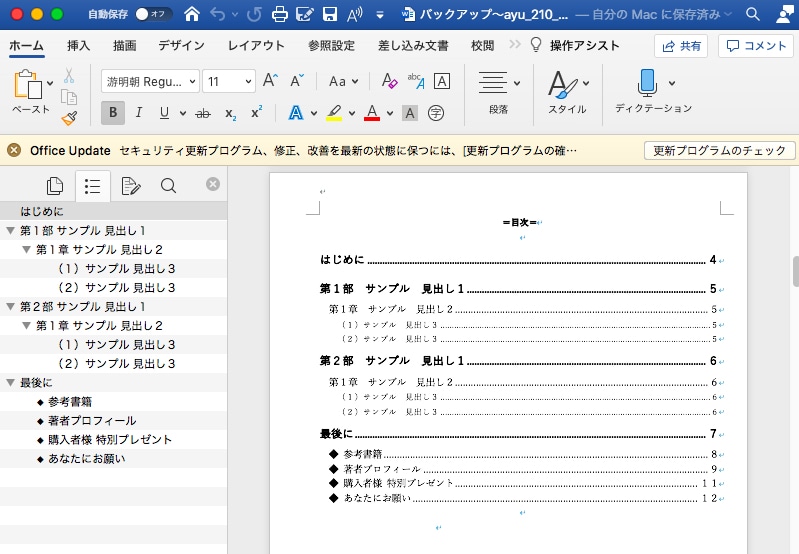Click the enclosed character icon
Image resolution: width=799 pixels, height=554 pixels.
click(x=436, y=113)
